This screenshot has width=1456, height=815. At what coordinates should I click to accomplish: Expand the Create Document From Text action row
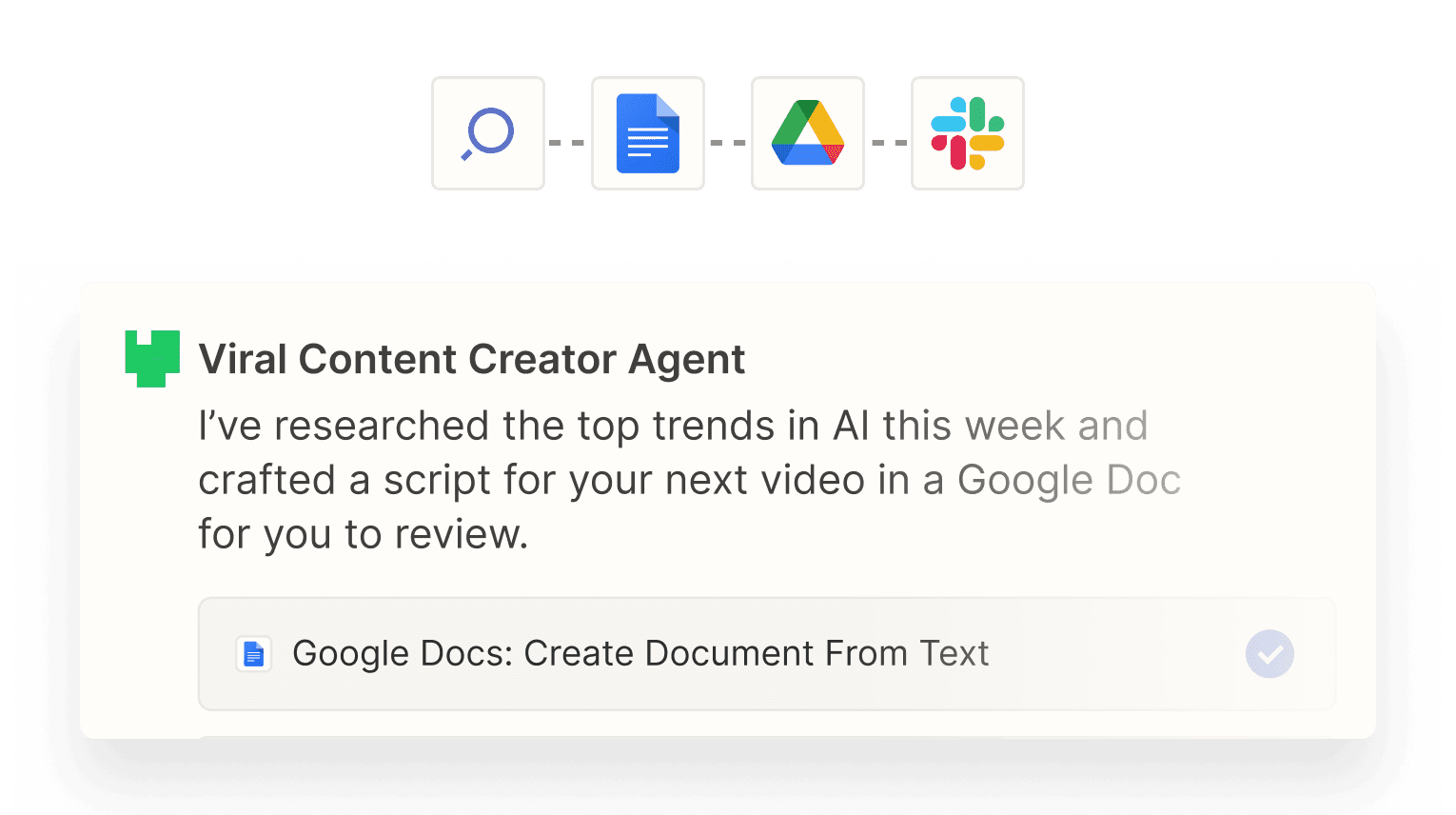767,654
